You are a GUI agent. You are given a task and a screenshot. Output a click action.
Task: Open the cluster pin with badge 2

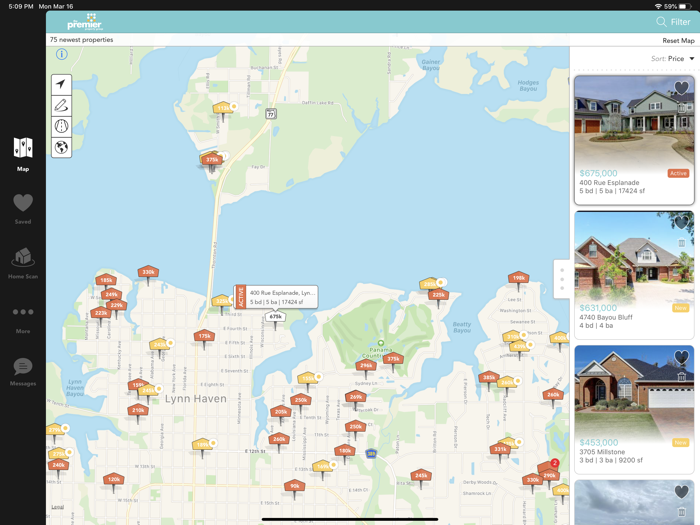click(x=547, y=467)
